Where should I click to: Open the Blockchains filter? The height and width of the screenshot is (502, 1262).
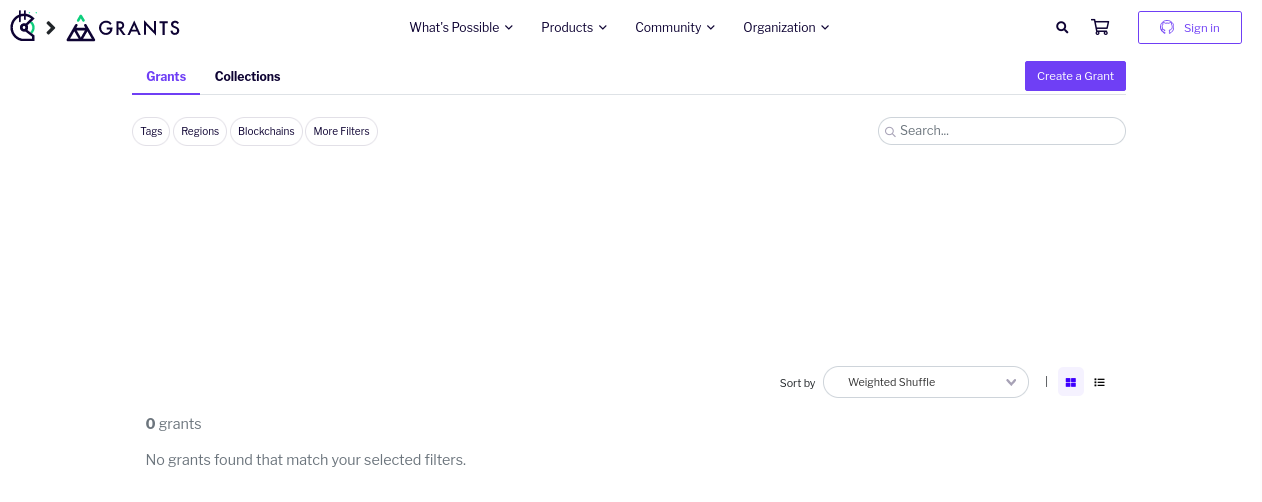(266, 131)
